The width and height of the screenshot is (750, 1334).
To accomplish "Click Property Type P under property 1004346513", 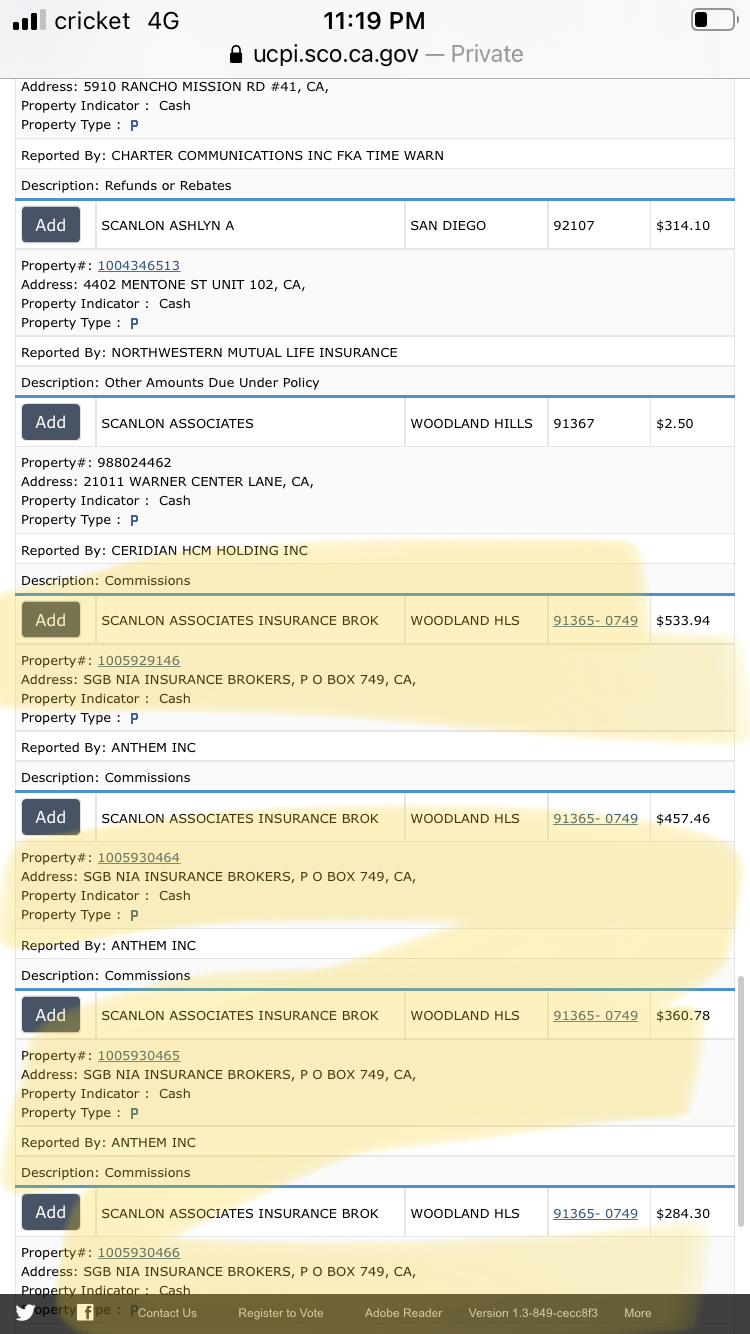I will 134,323.
